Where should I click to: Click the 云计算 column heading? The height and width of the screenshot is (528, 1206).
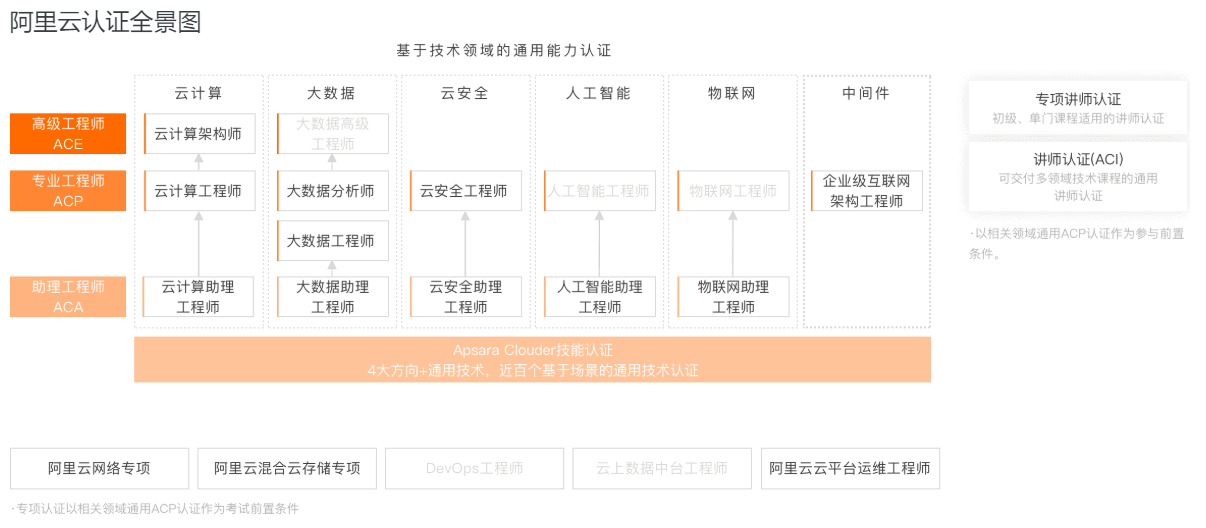[199, 93]
